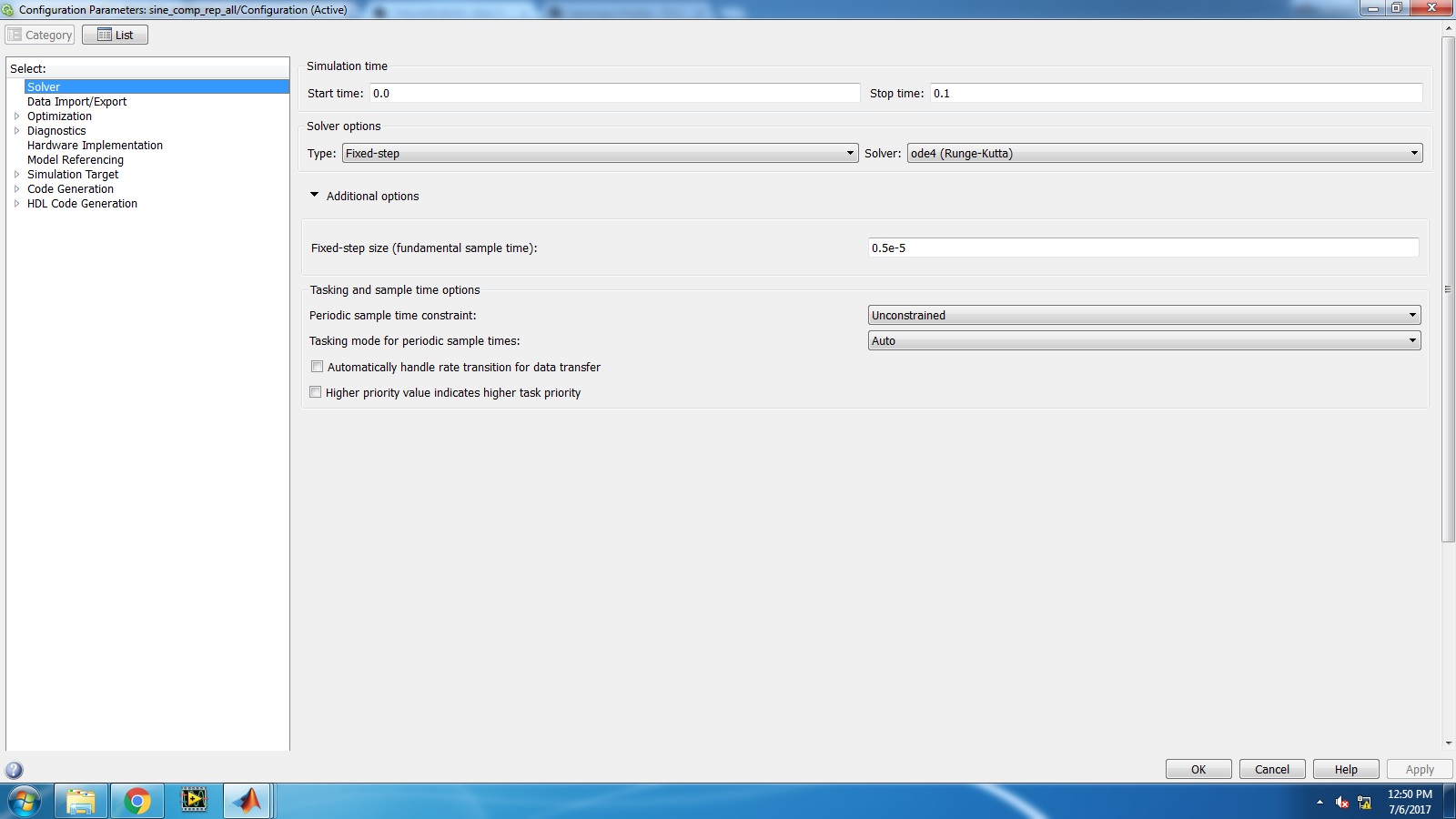This screenshot has width=1456, height=819.
Task: Switch to List view
Action: (115, 35)
